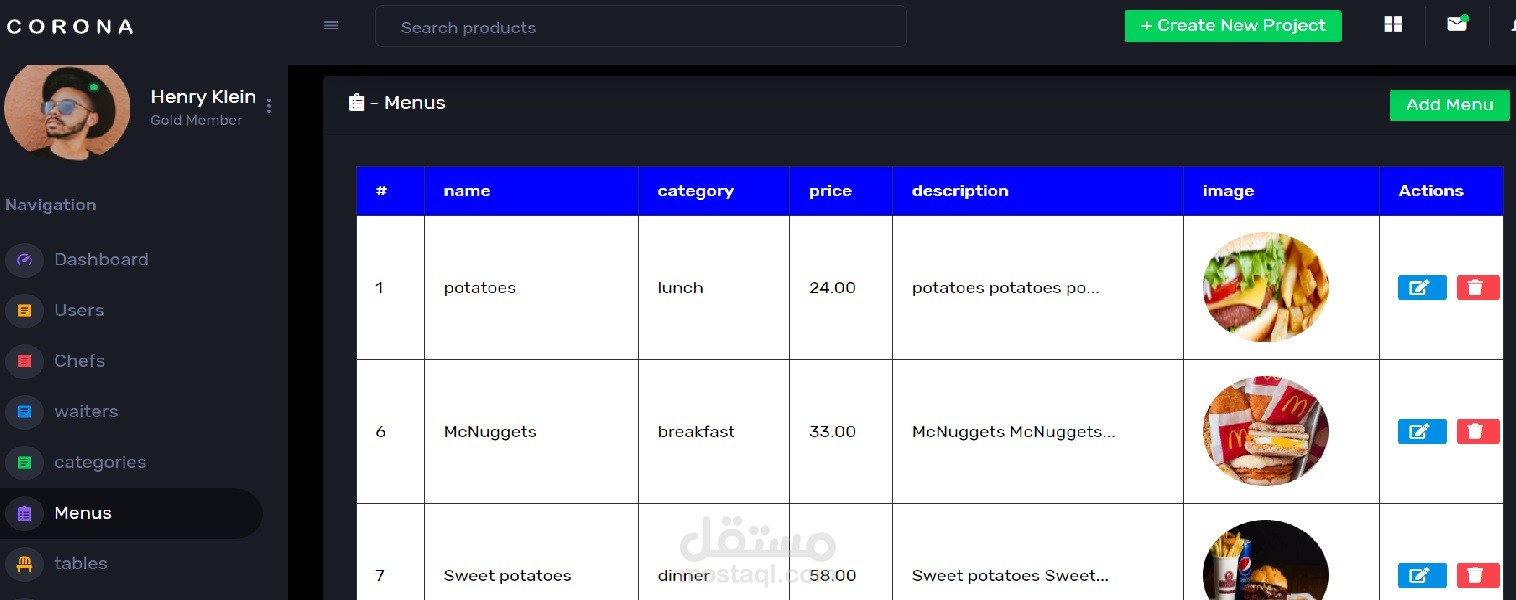Click the potatoes burger image thumbnail
Screen dimensions: 1516x600
[x=1265, y=288]
